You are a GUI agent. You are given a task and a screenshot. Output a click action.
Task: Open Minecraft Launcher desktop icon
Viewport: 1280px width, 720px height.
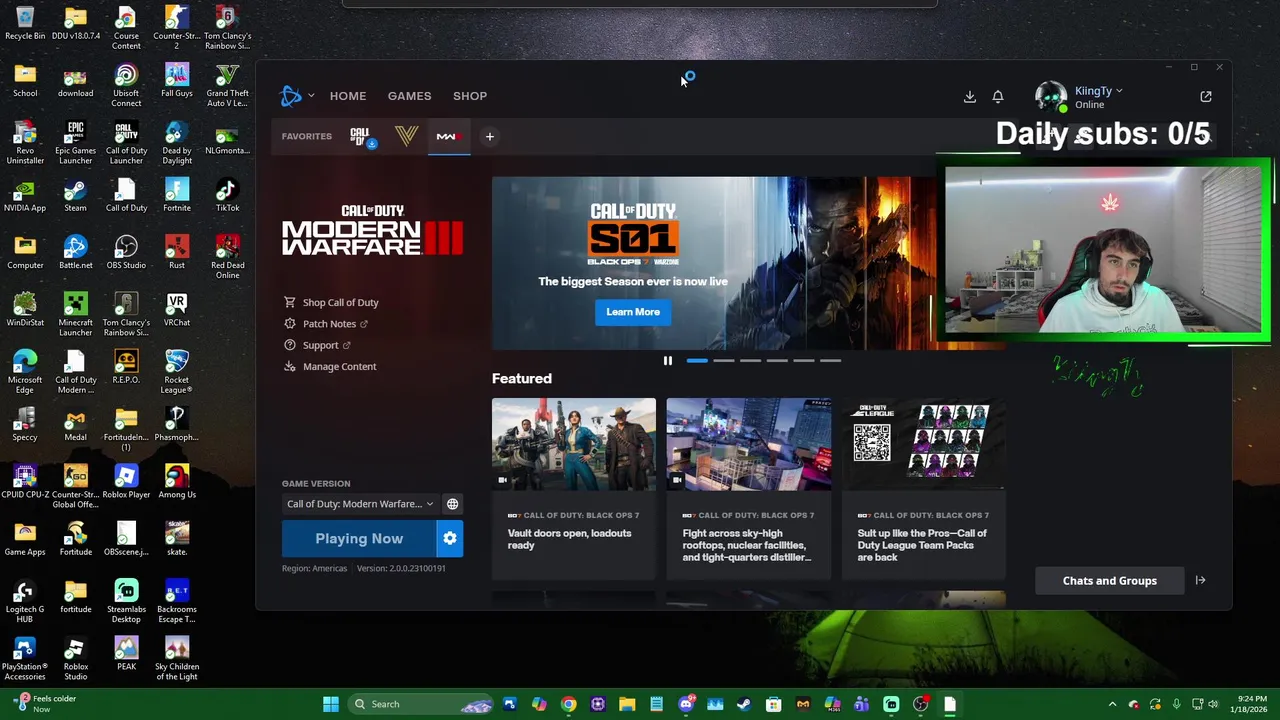pos(75,314)
